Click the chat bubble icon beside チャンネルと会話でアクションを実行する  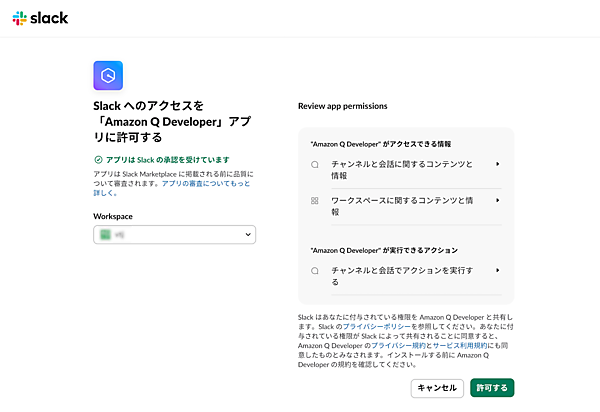[x=314, y=270]
